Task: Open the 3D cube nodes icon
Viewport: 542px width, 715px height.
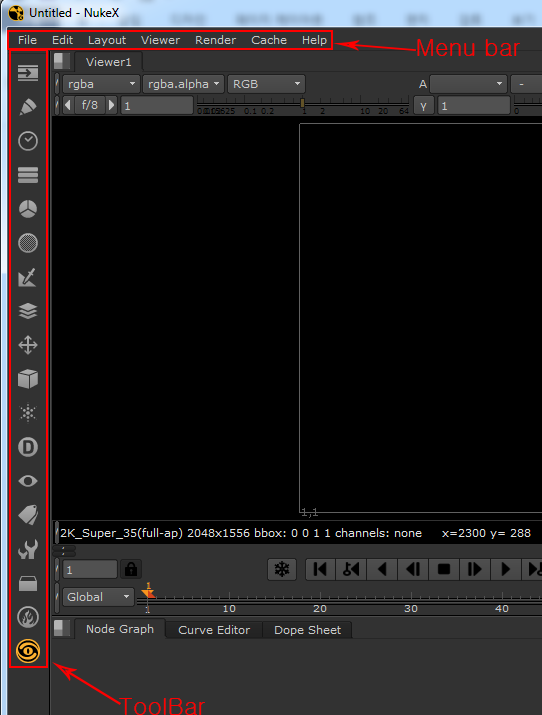Action: (x=28, y=379)
